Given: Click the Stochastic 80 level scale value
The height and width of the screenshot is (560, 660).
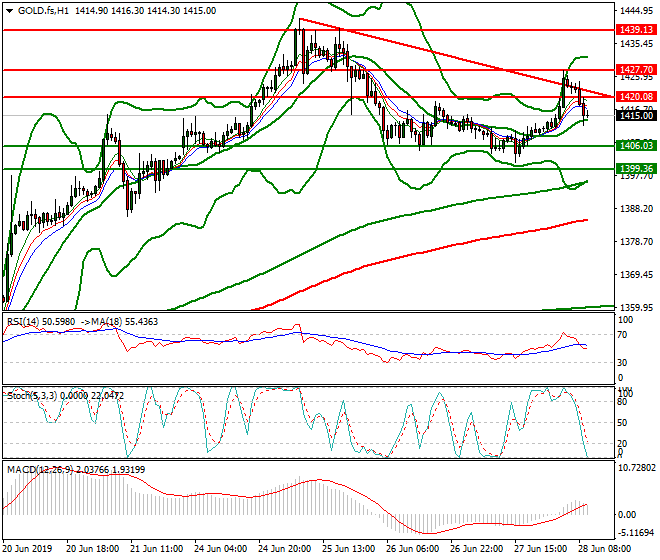Looking at the screenshot, I should point(622,402).
